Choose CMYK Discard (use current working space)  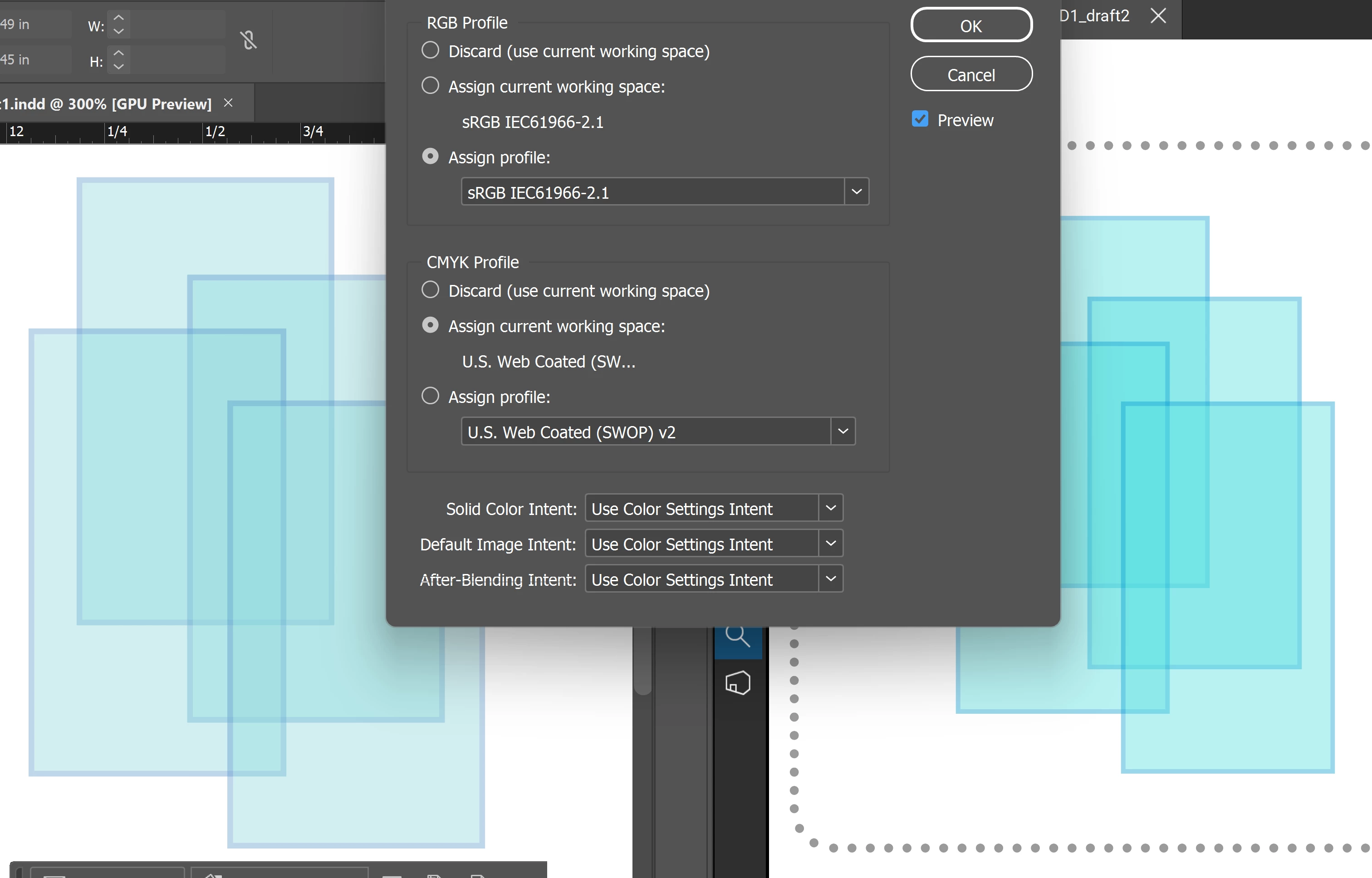tap(431, 289)
